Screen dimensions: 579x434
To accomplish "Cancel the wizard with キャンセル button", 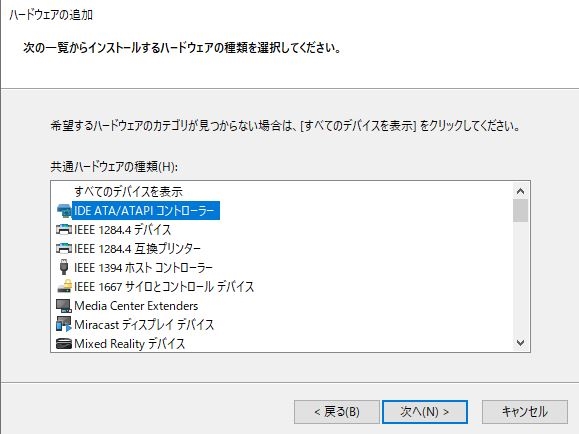I will 525,412.
